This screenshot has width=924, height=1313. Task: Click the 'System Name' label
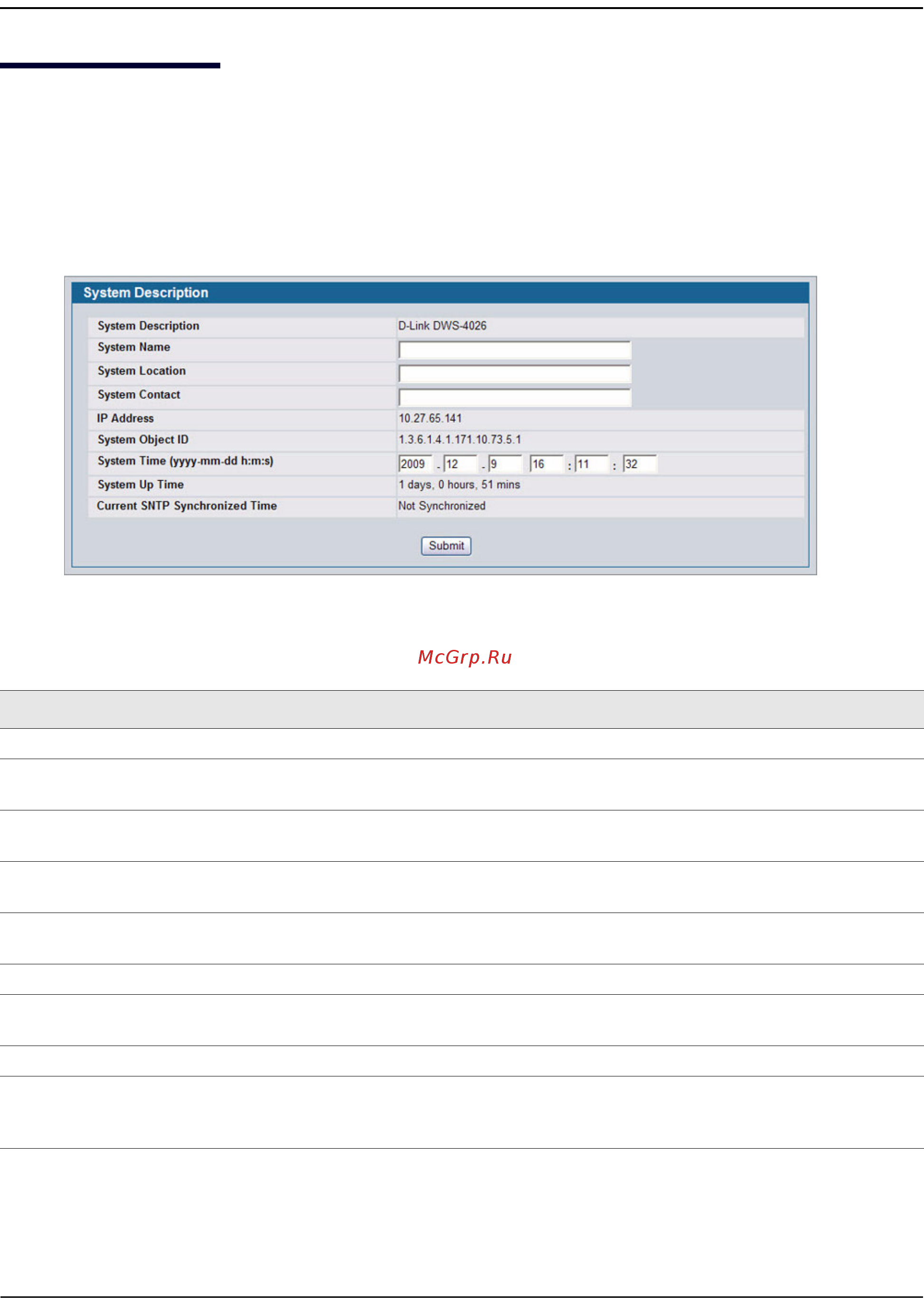coord(134,347)
